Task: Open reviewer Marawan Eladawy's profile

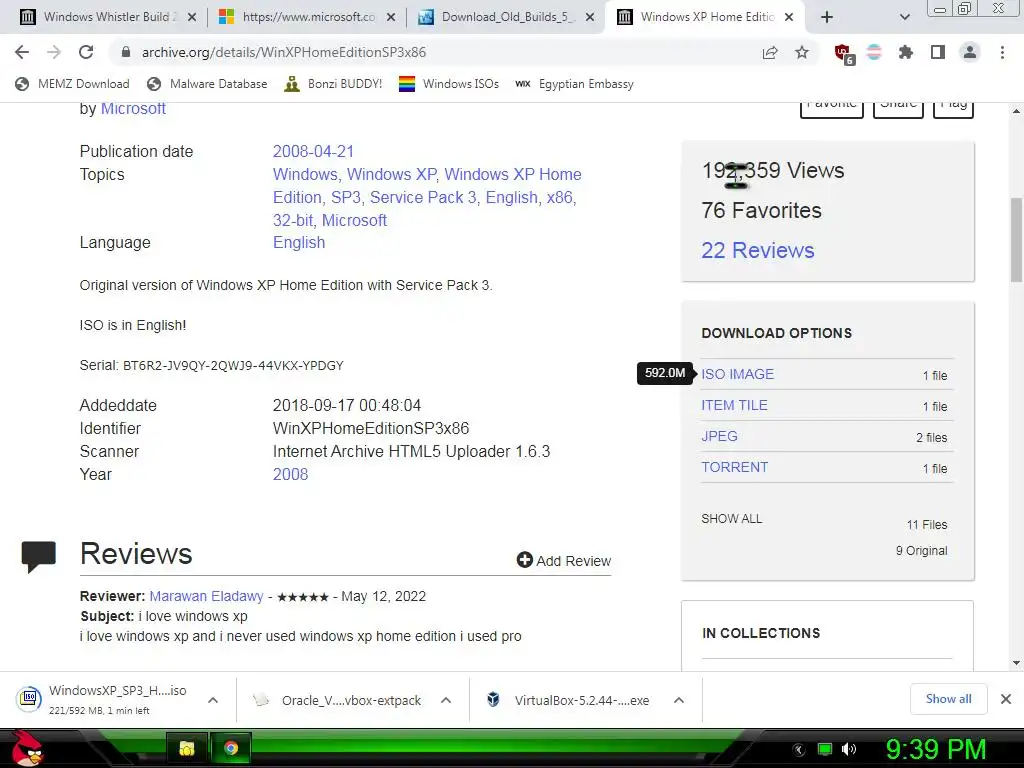Action: coord(206,596)
